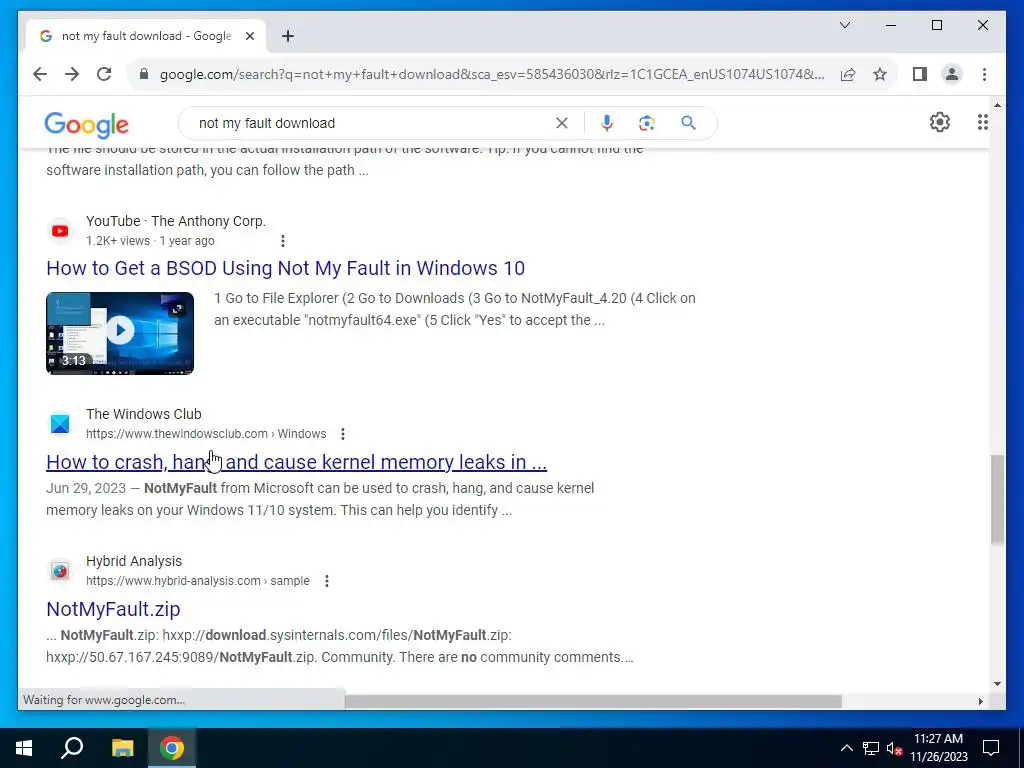Open Google quick settings gear
Viewport: 1024px width, 768px height.
click(939, 122)
